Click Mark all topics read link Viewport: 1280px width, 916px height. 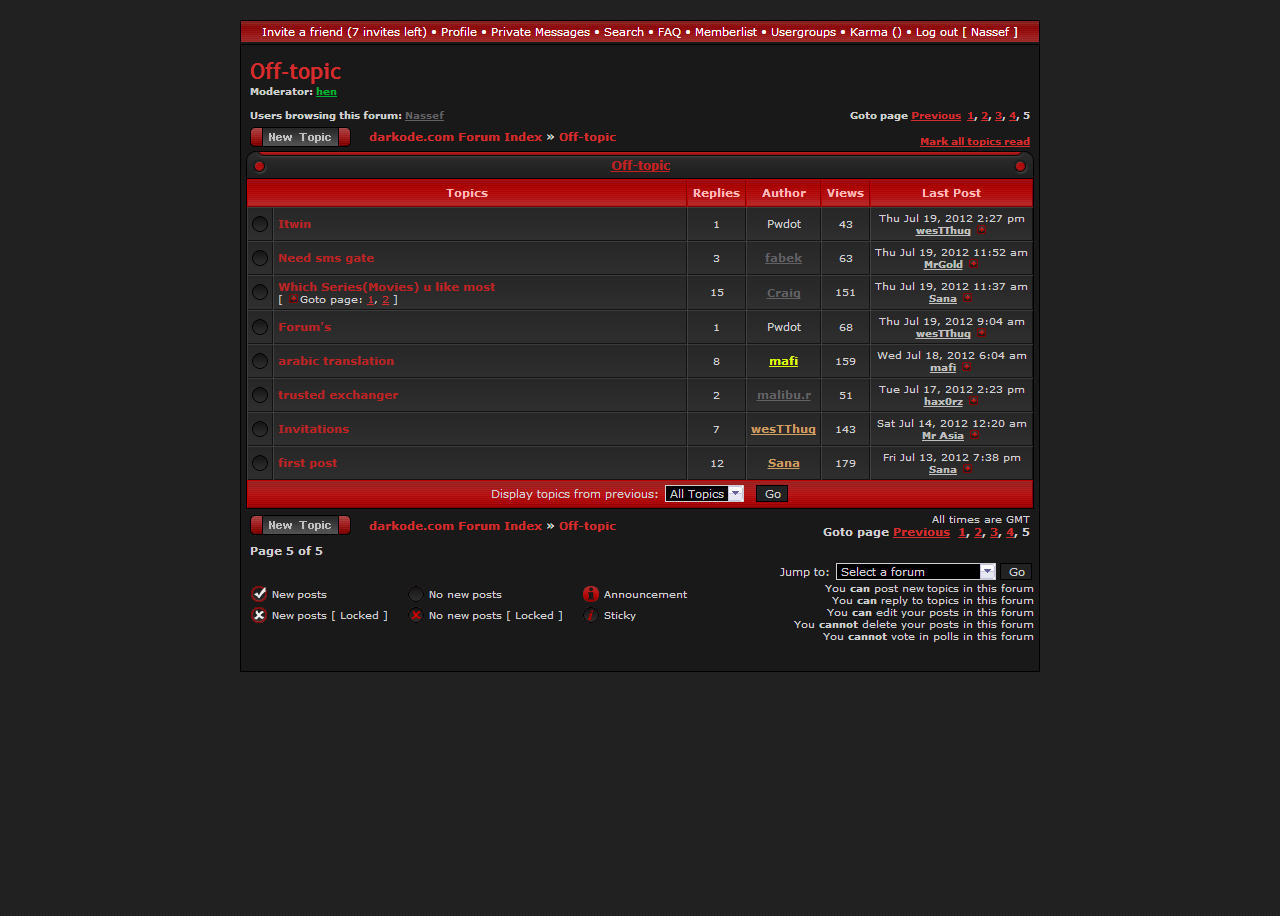pos(974,142)
